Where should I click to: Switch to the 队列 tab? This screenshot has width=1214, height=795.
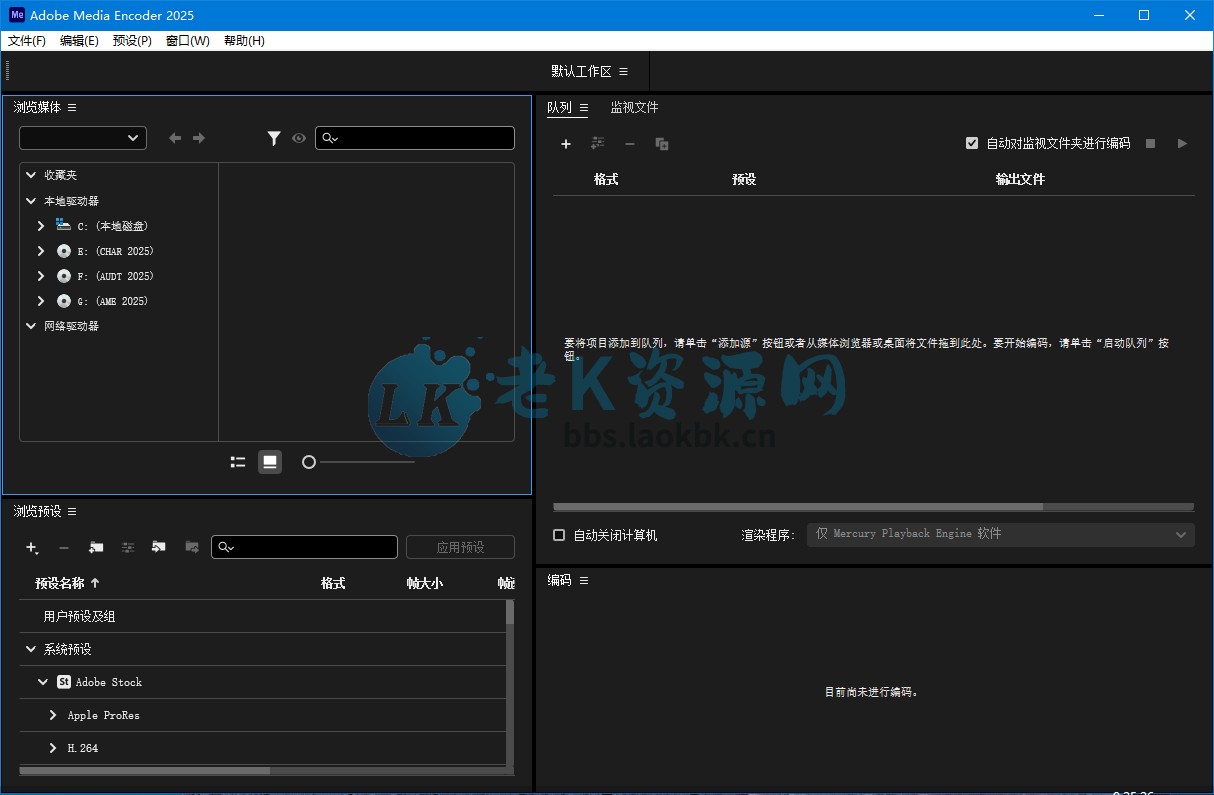click(x=559, y=107)
